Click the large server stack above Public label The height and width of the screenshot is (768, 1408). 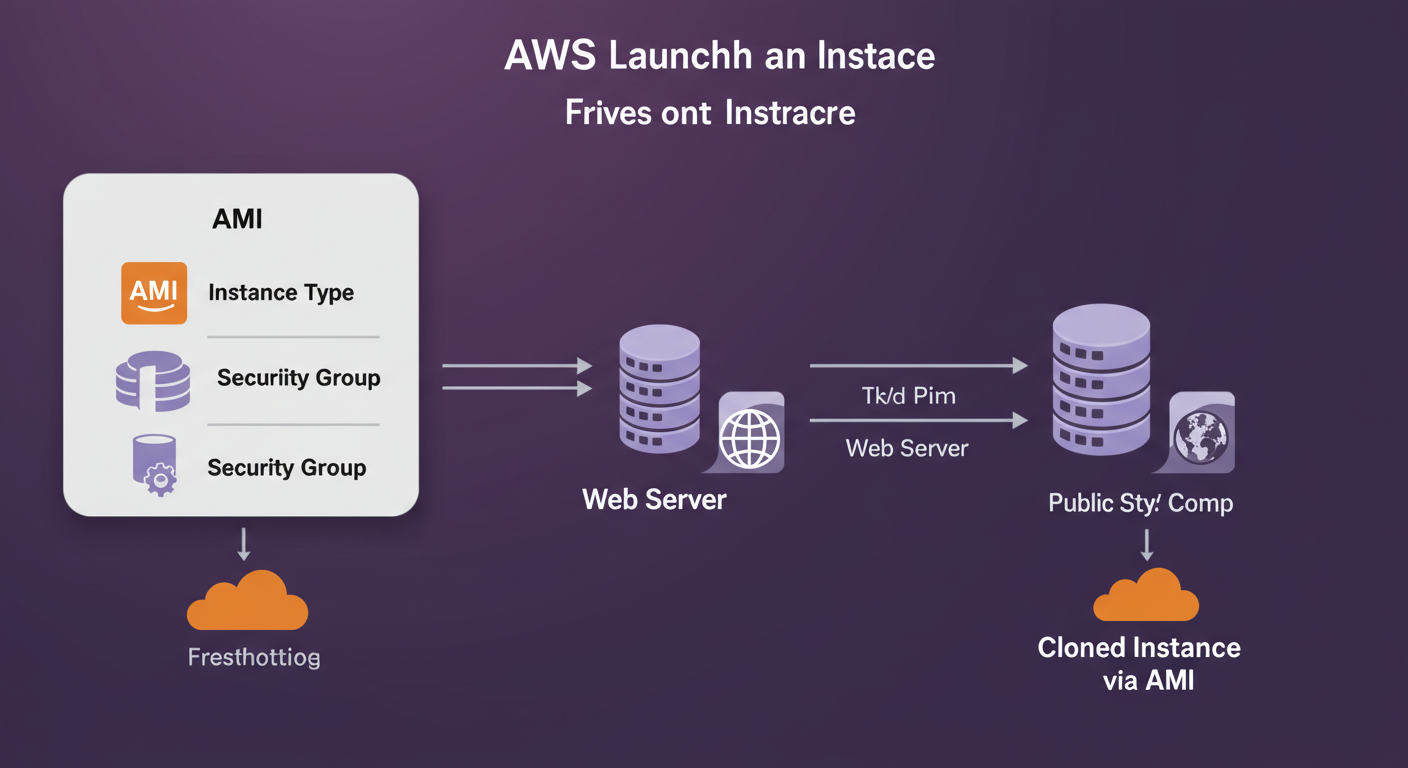click(x=1101, y=380)
